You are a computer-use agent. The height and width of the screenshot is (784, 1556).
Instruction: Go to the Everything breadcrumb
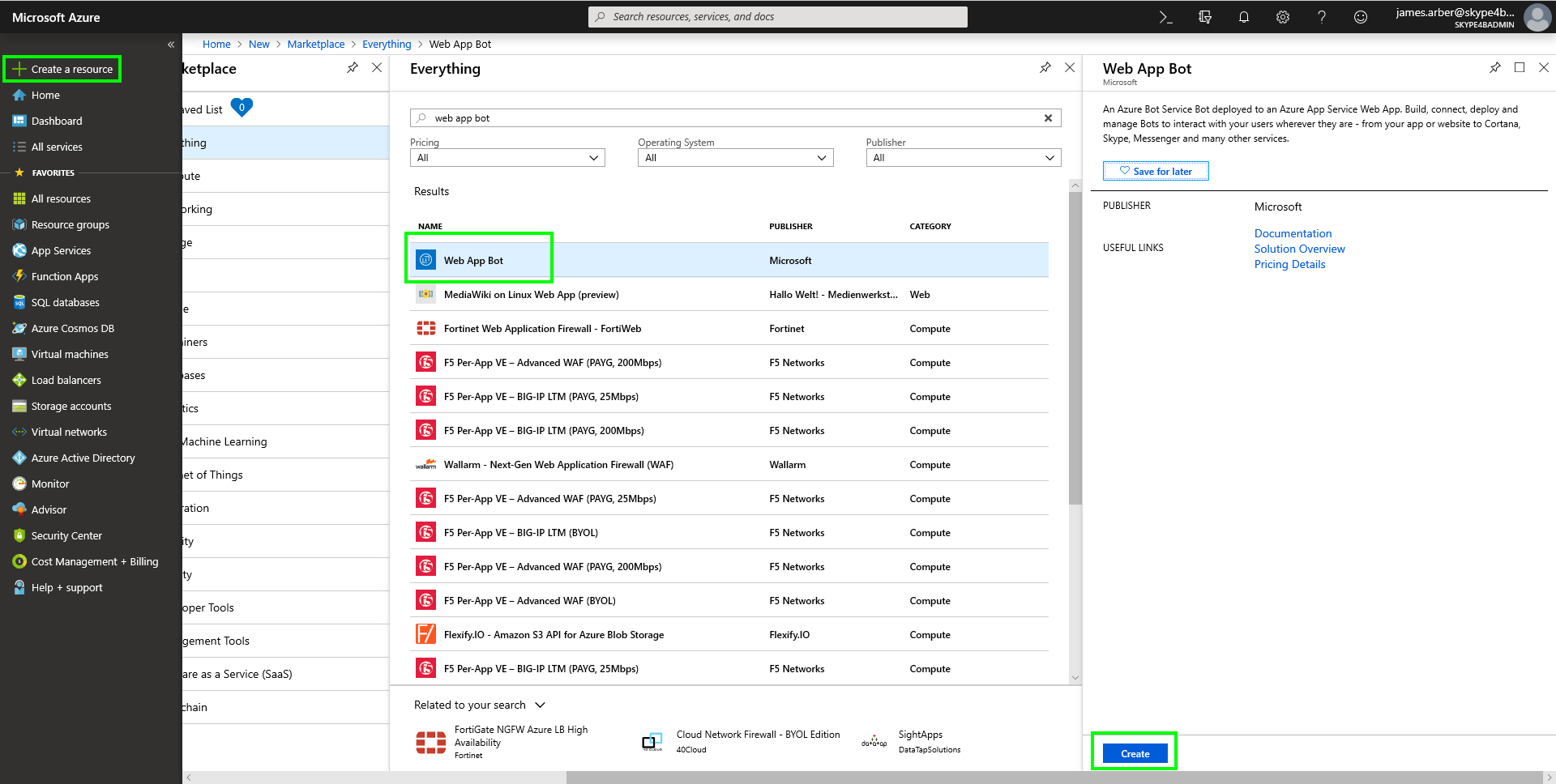click(387, 44)
